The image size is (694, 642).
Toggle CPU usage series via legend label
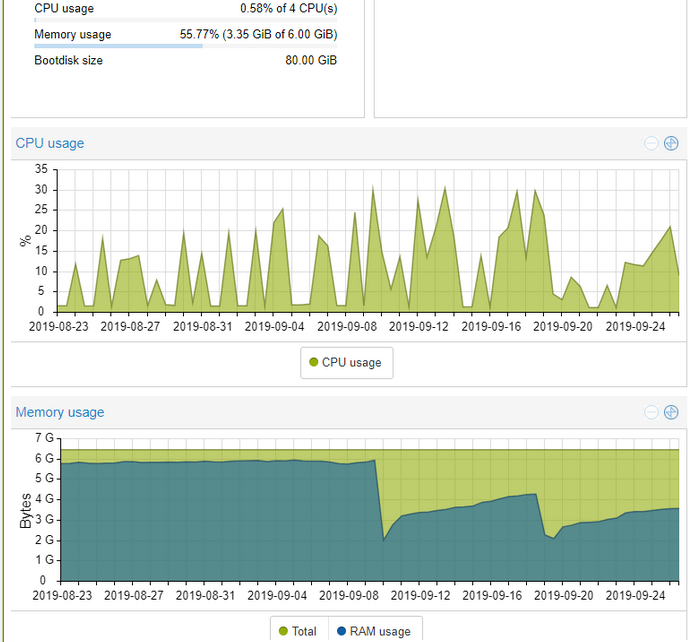(x=351, y=363)
